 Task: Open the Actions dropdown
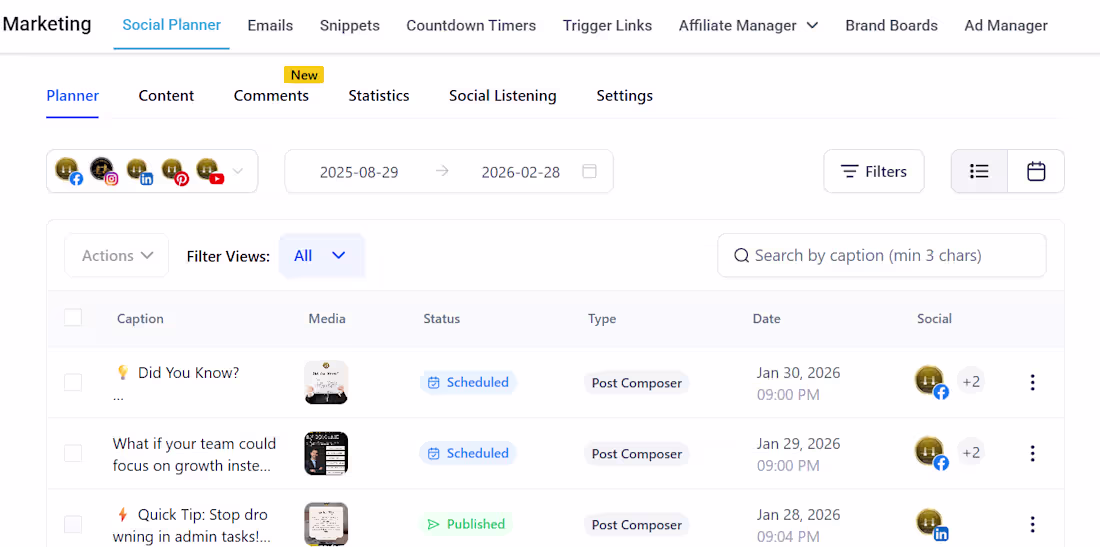pyautogui.click(x=116, y=255)
